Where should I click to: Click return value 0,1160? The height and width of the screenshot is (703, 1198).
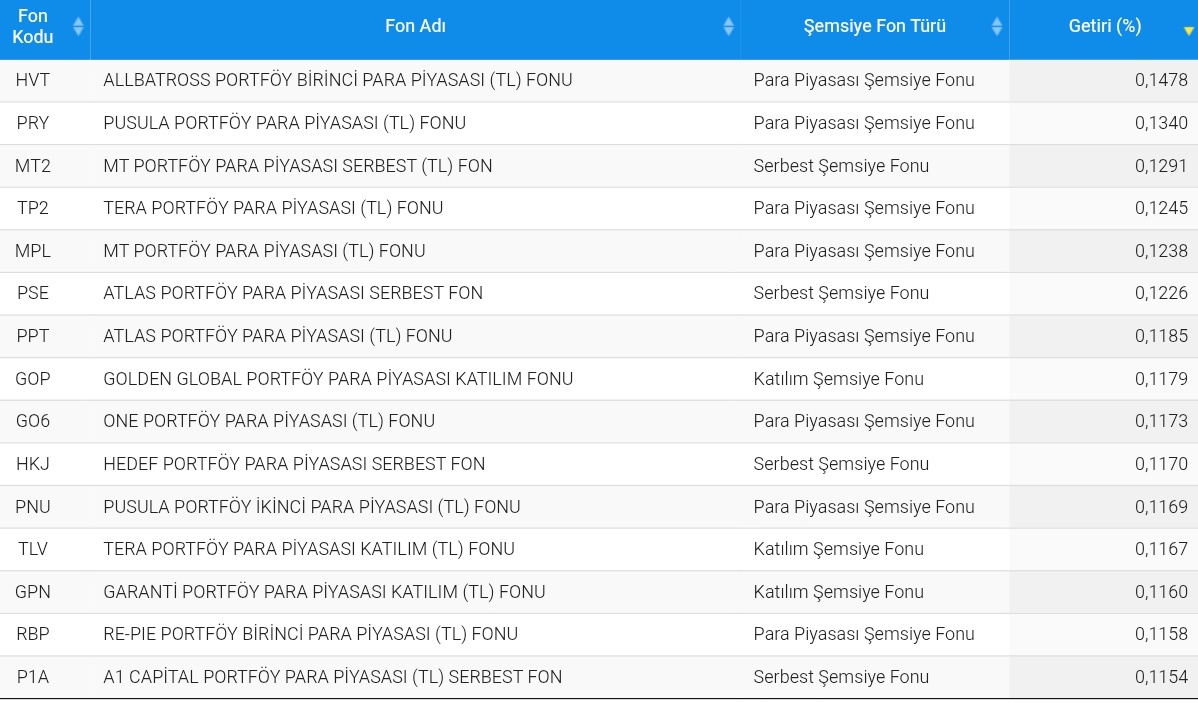(1161, 591)
